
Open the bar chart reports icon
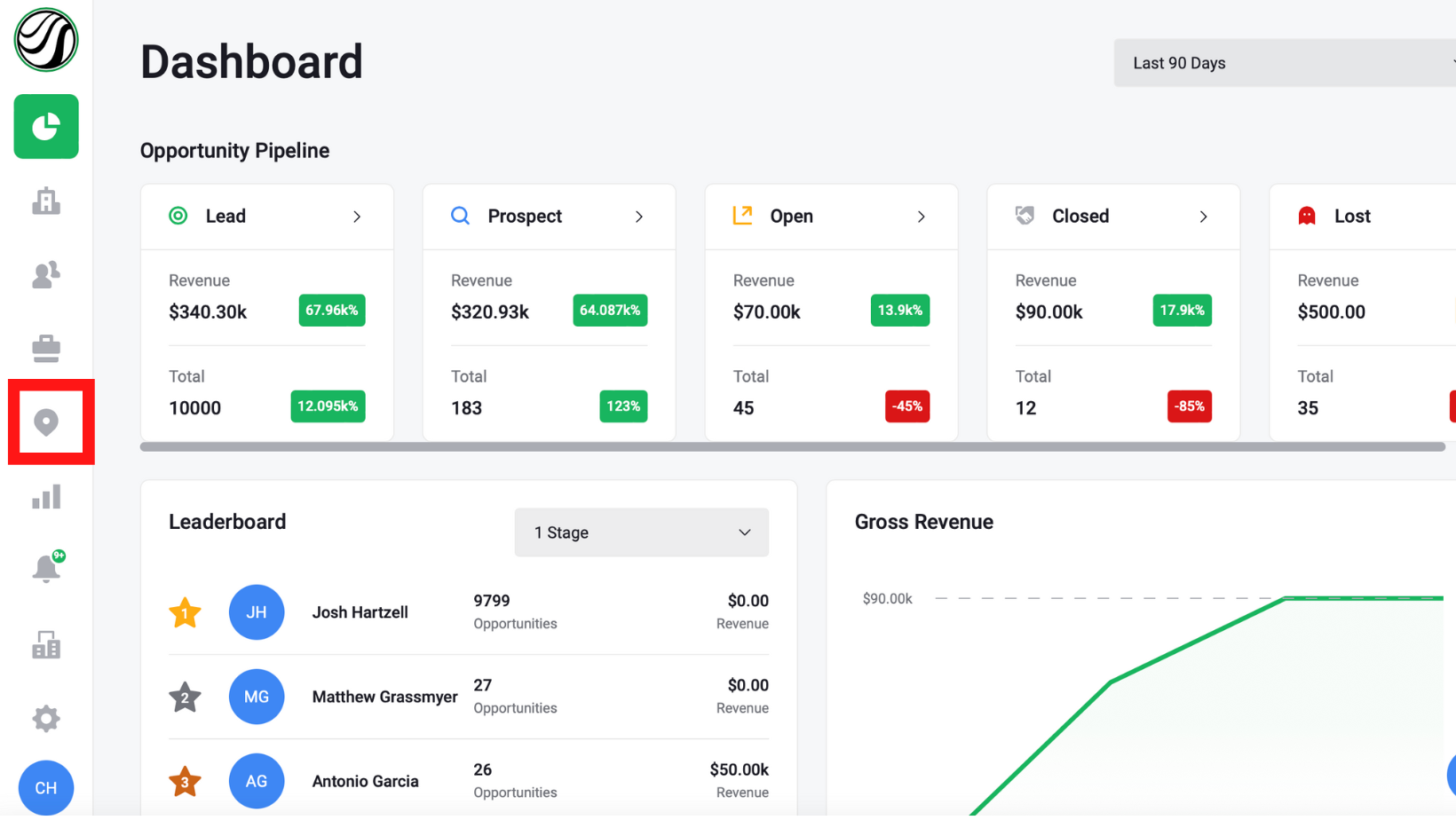[46, 497]
